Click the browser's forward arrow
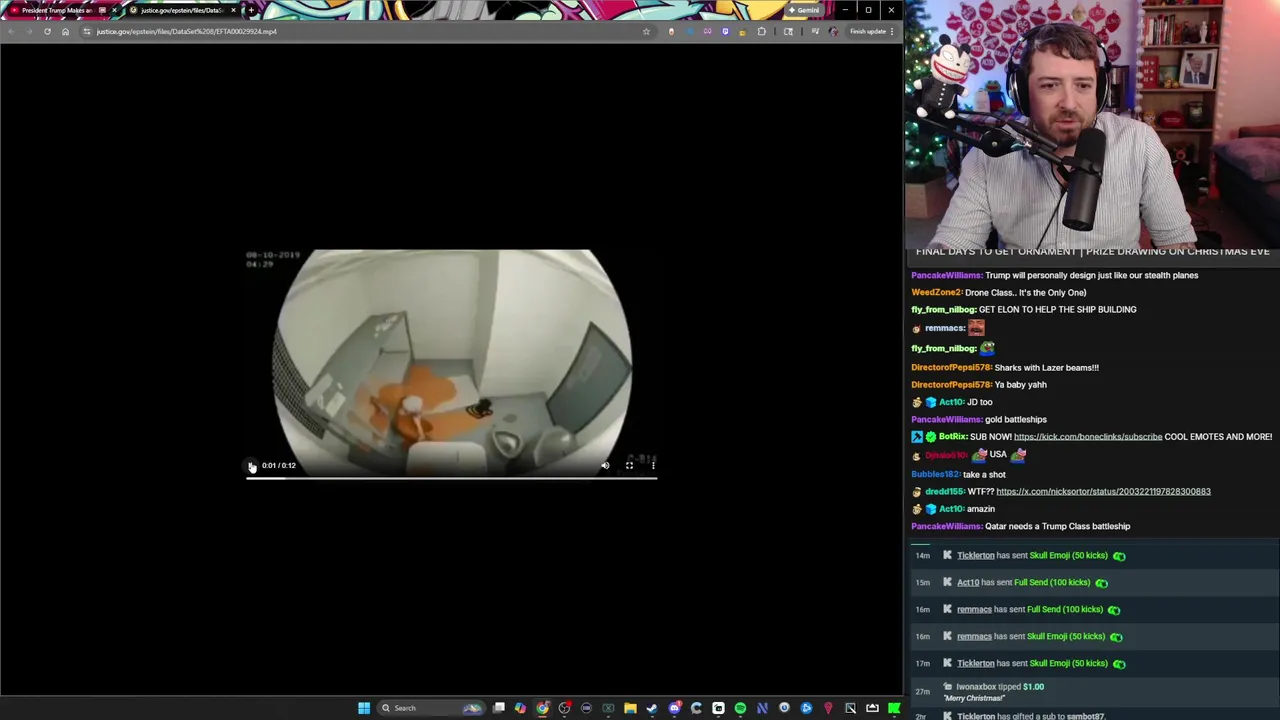Viewport: 1280px width, 720px height. (x=29, y=31)
